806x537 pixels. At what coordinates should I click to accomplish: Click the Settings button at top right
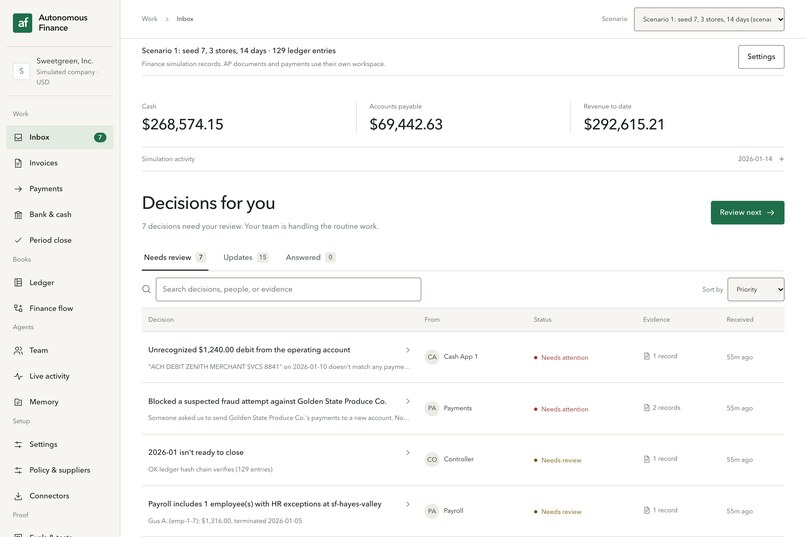(761, 57)
